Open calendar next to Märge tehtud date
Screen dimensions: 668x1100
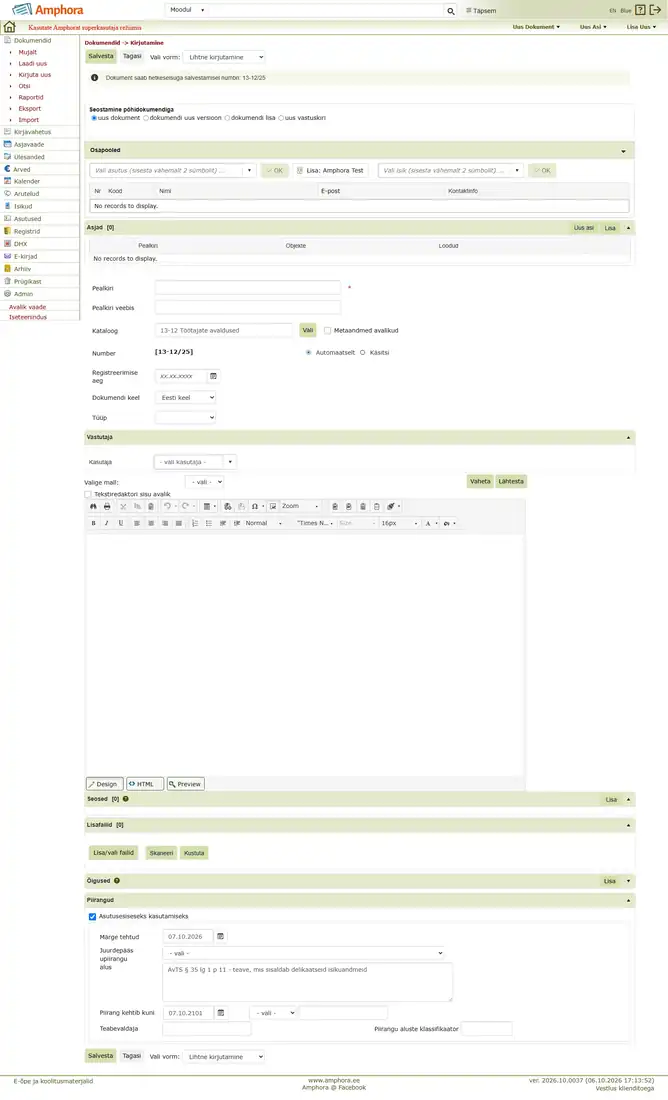(220, 937)
